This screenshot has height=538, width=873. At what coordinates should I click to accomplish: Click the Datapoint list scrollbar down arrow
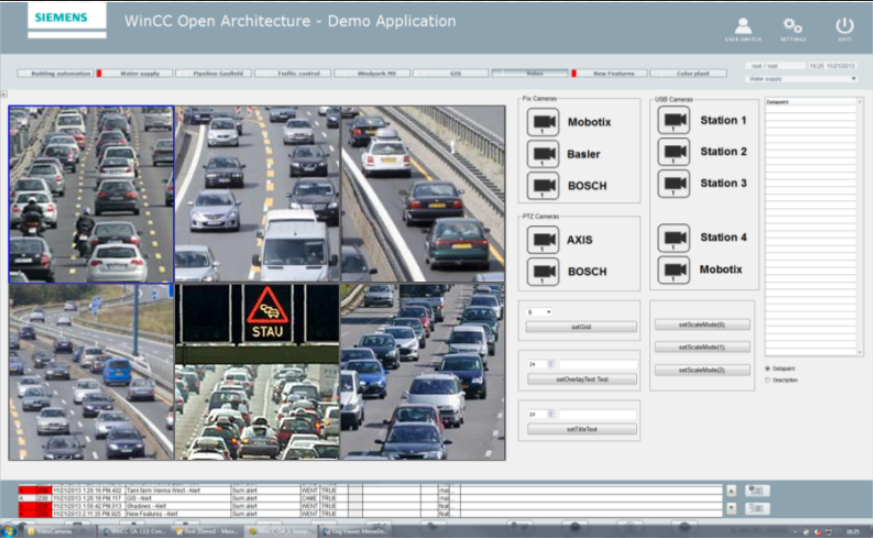click(x=860, y=352)
